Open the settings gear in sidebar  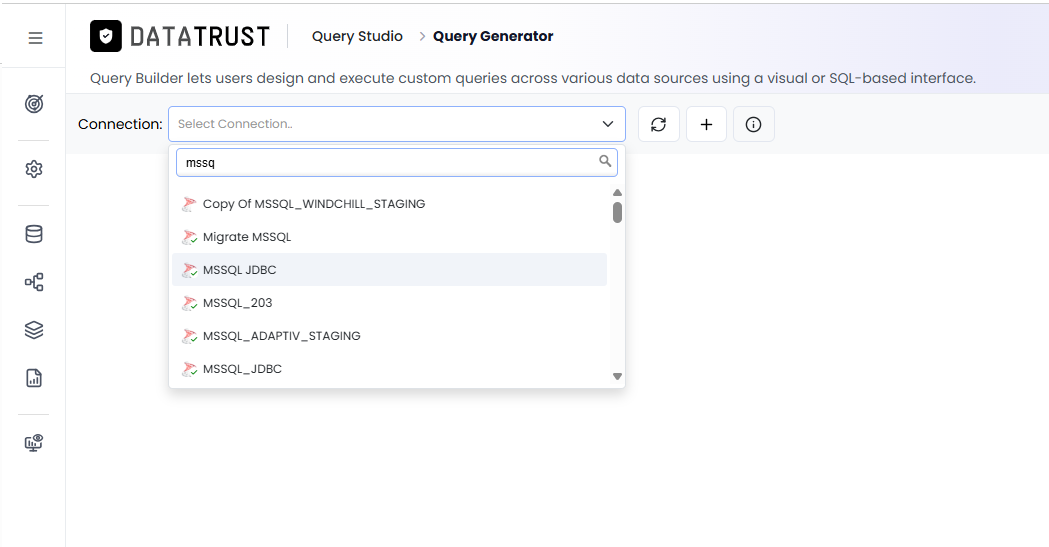(34, 169)
